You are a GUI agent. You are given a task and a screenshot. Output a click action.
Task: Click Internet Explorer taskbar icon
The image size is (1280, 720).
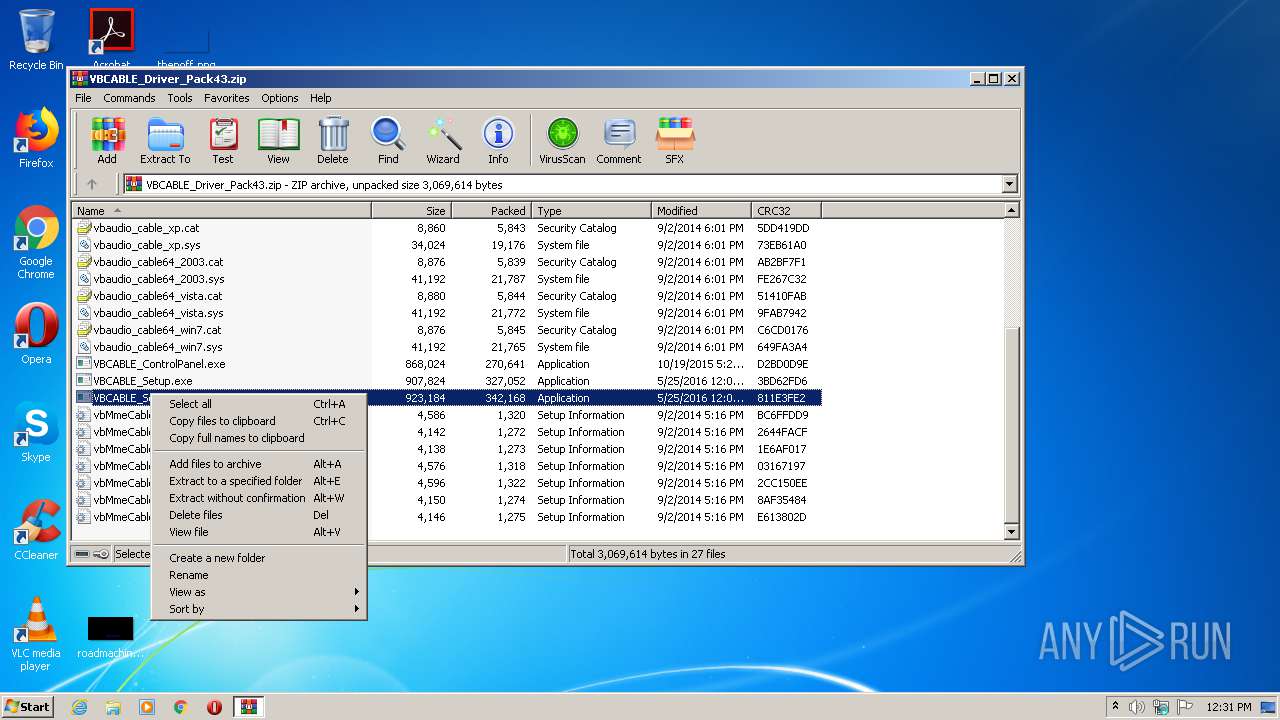tap(79, 707)
